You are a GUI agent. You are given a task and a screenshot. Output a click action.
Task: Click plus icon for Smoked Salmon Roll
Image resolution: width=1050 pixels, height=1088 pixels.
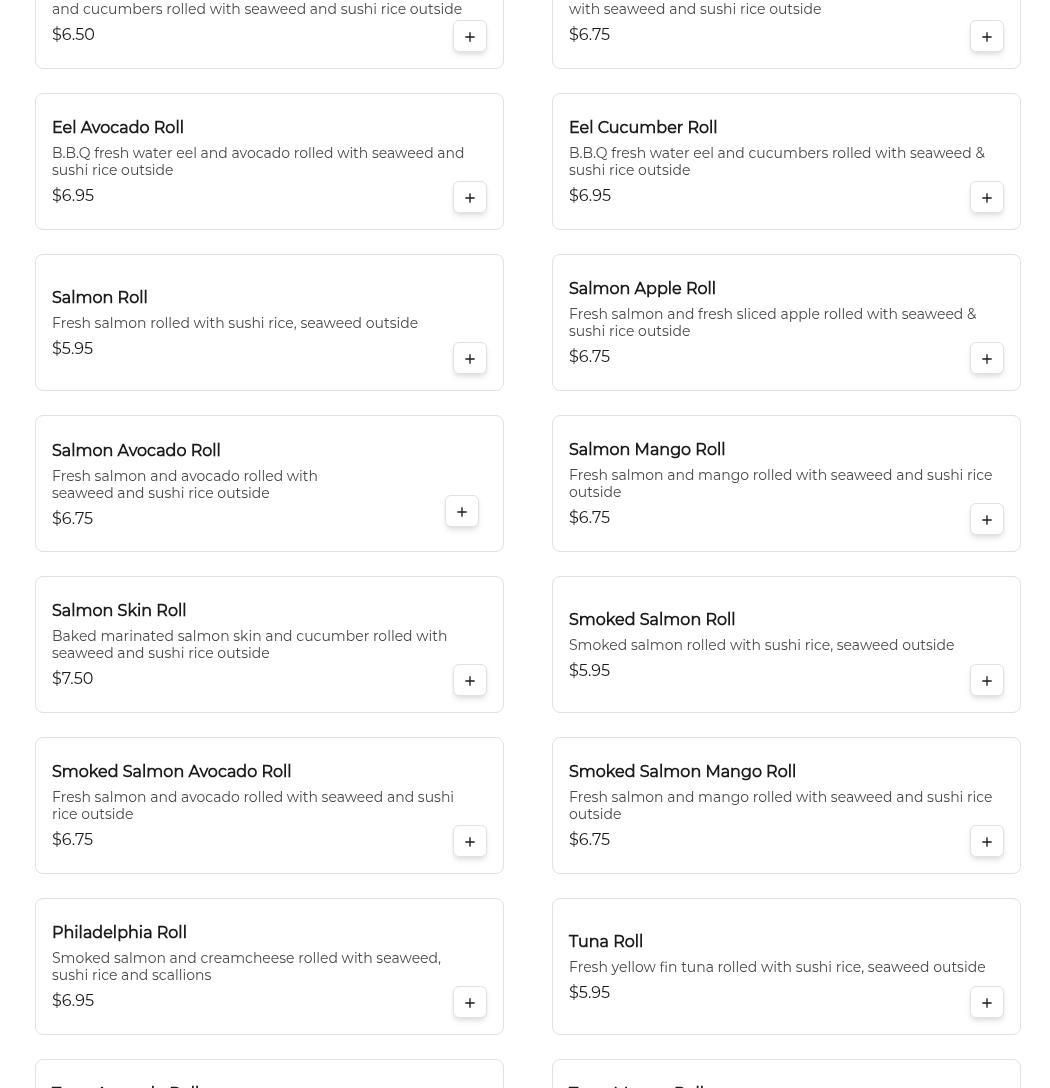point(987,680)
